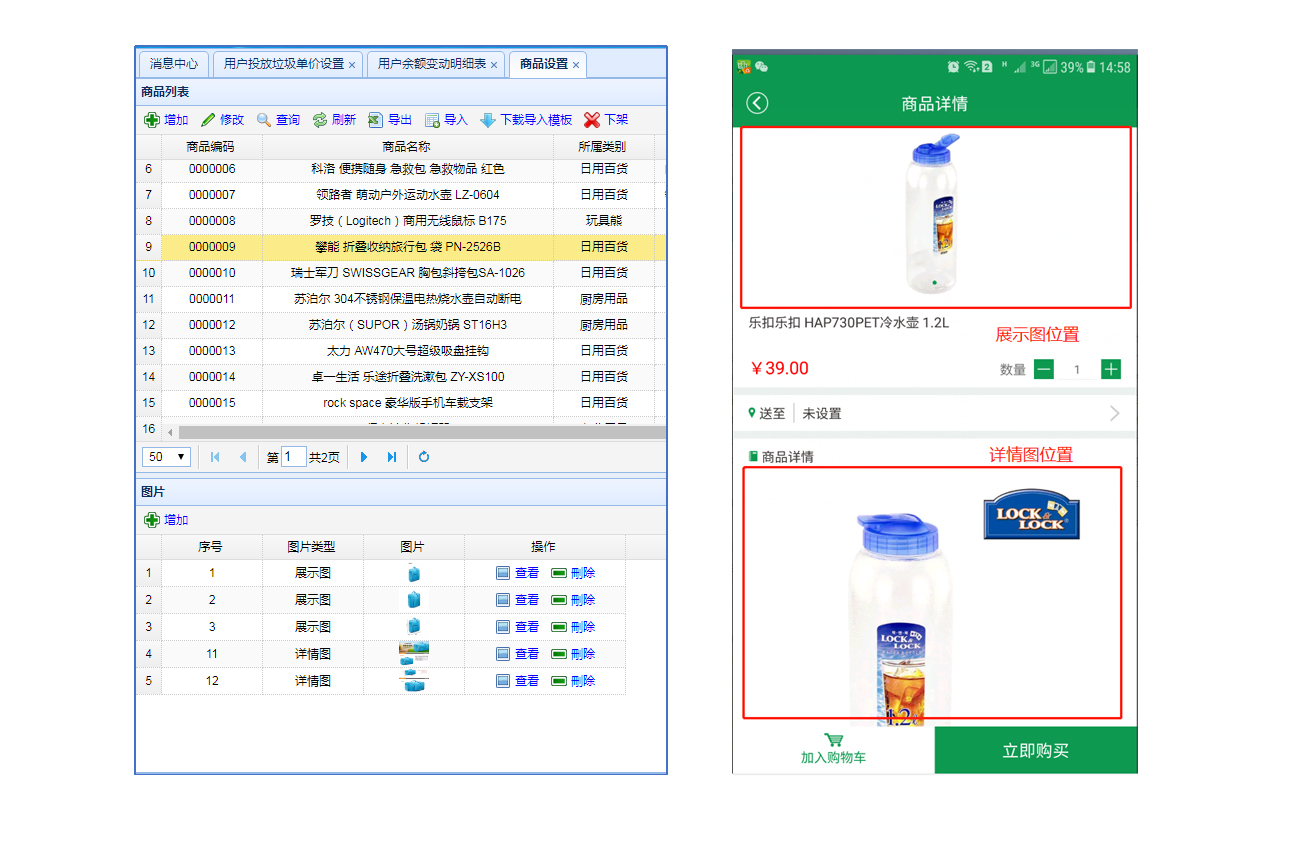Viewport: 1289px width, 849px height.
Task: Tap 加入购物车 cart button
Action: (x=833, y=749)
